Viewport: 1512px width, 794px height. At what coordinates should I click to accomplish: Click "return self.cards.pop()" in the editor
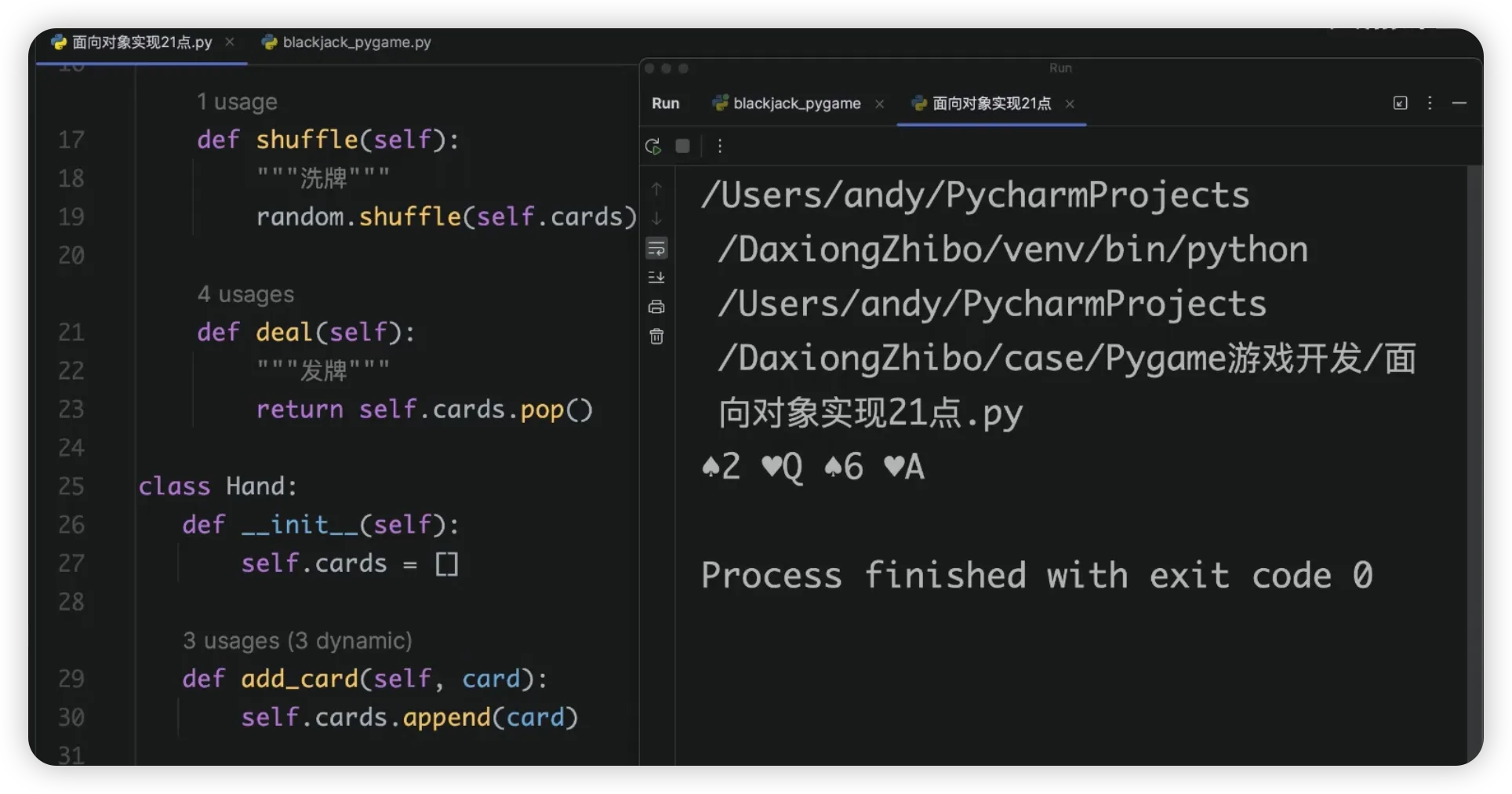pos(424,410)
